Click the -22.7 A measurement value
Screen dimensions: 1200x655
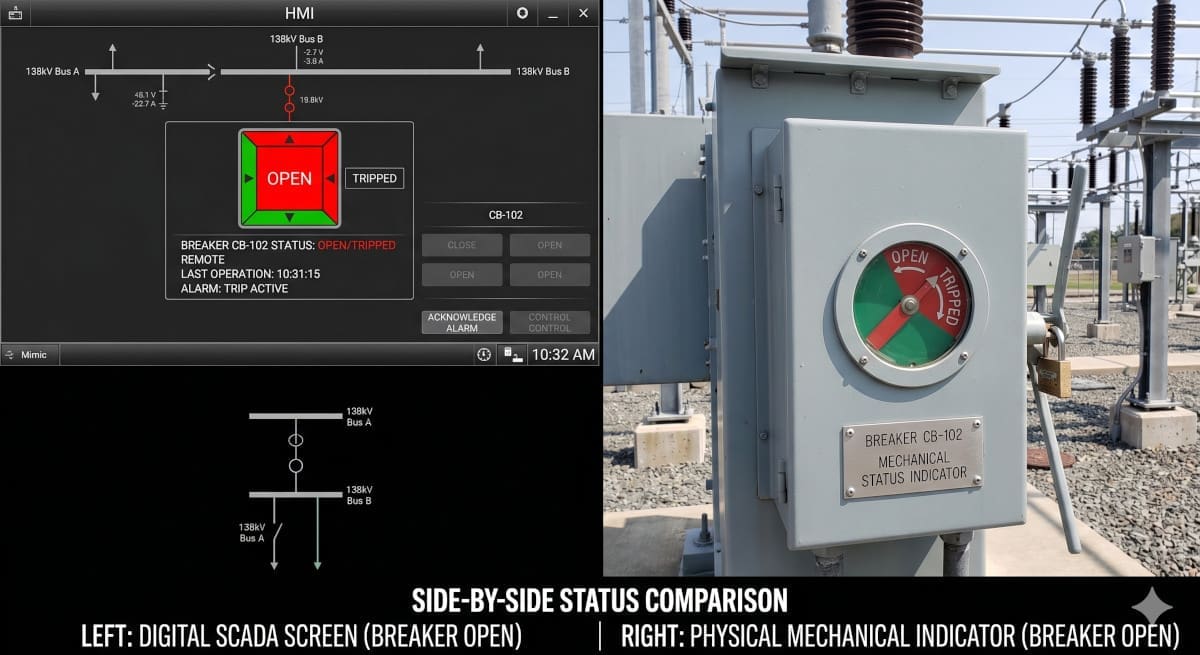tap(144, 104)
